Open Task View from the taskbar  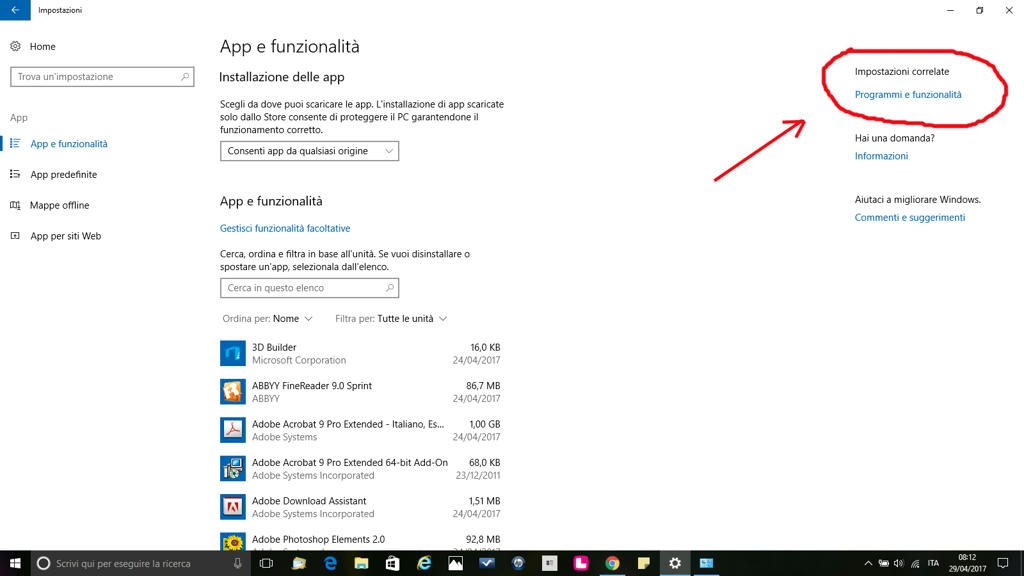(266, 564)
